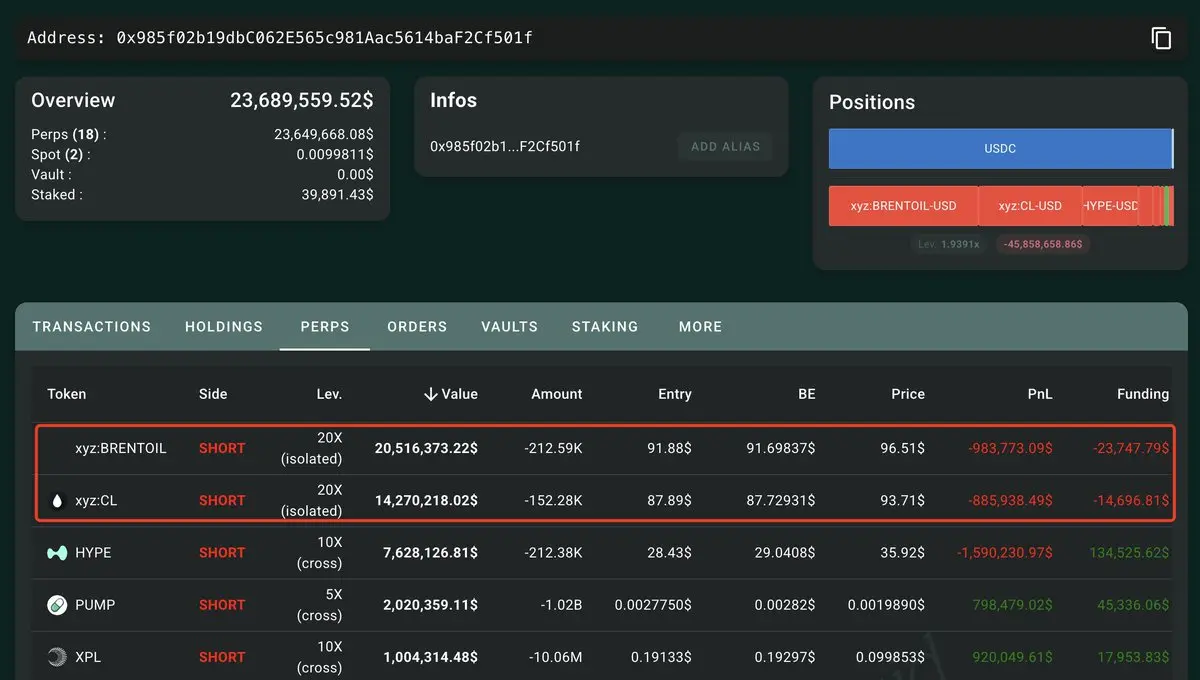Click the Spot (2) value 0.0099811$

click(335, 155)
